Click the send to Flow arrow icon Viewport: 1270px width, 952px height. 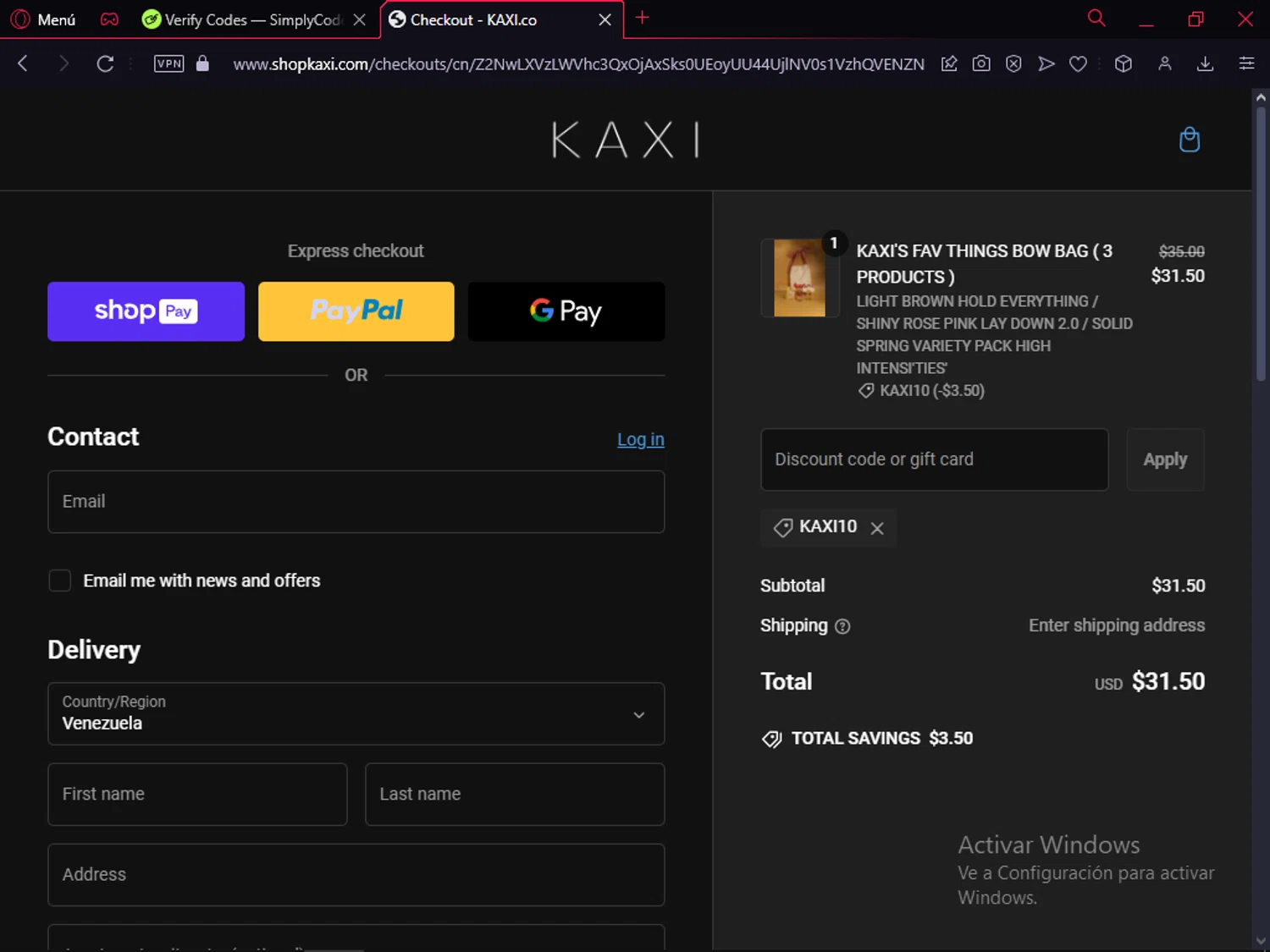pos(1046,63)
